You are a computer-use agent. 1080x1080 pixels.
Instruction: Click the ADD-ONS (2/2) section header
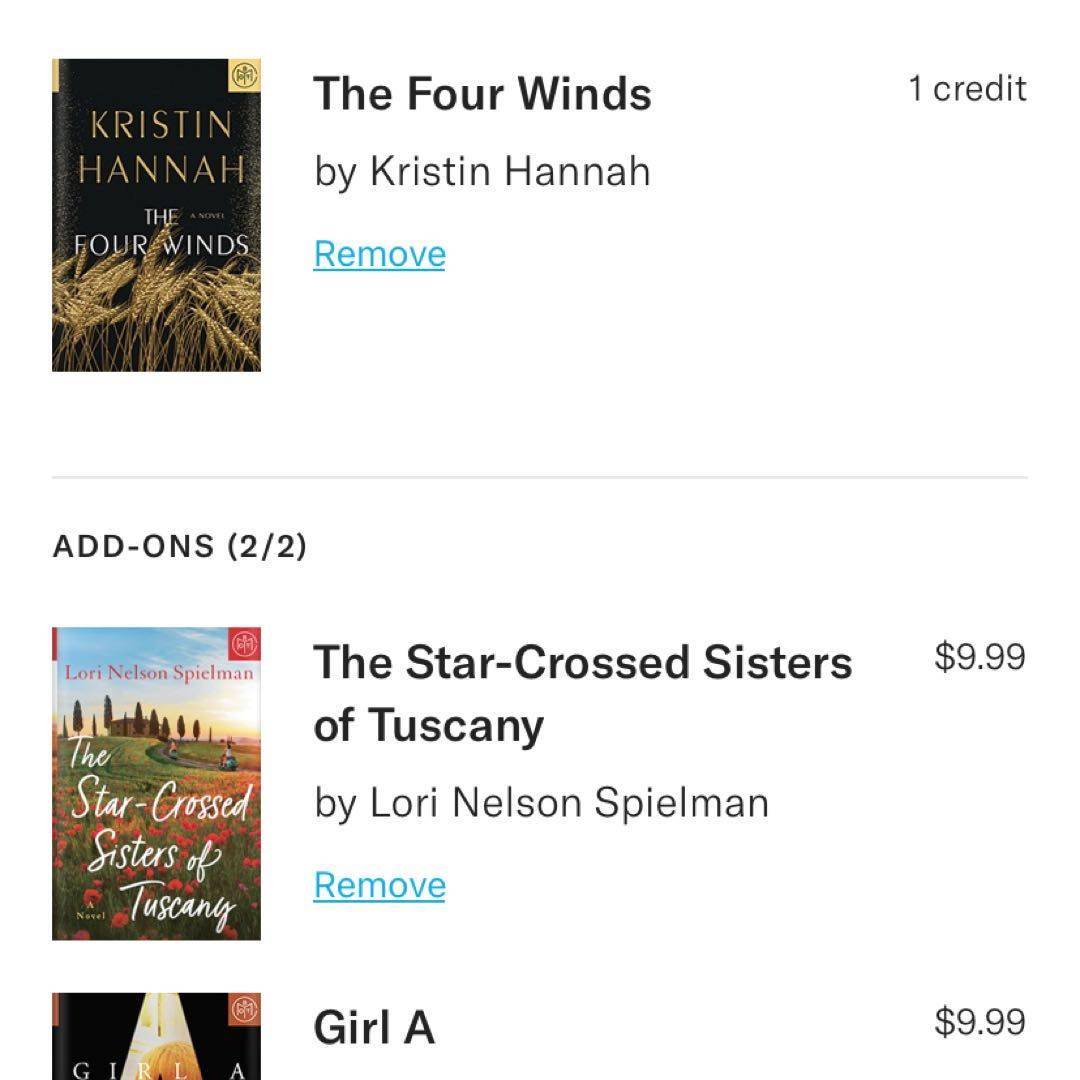(x=180, y=546)
